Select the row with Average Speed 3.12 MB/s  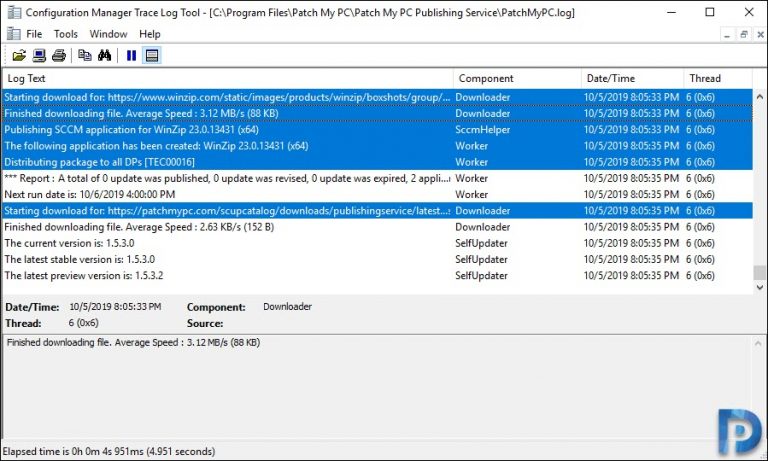(377, 113)
